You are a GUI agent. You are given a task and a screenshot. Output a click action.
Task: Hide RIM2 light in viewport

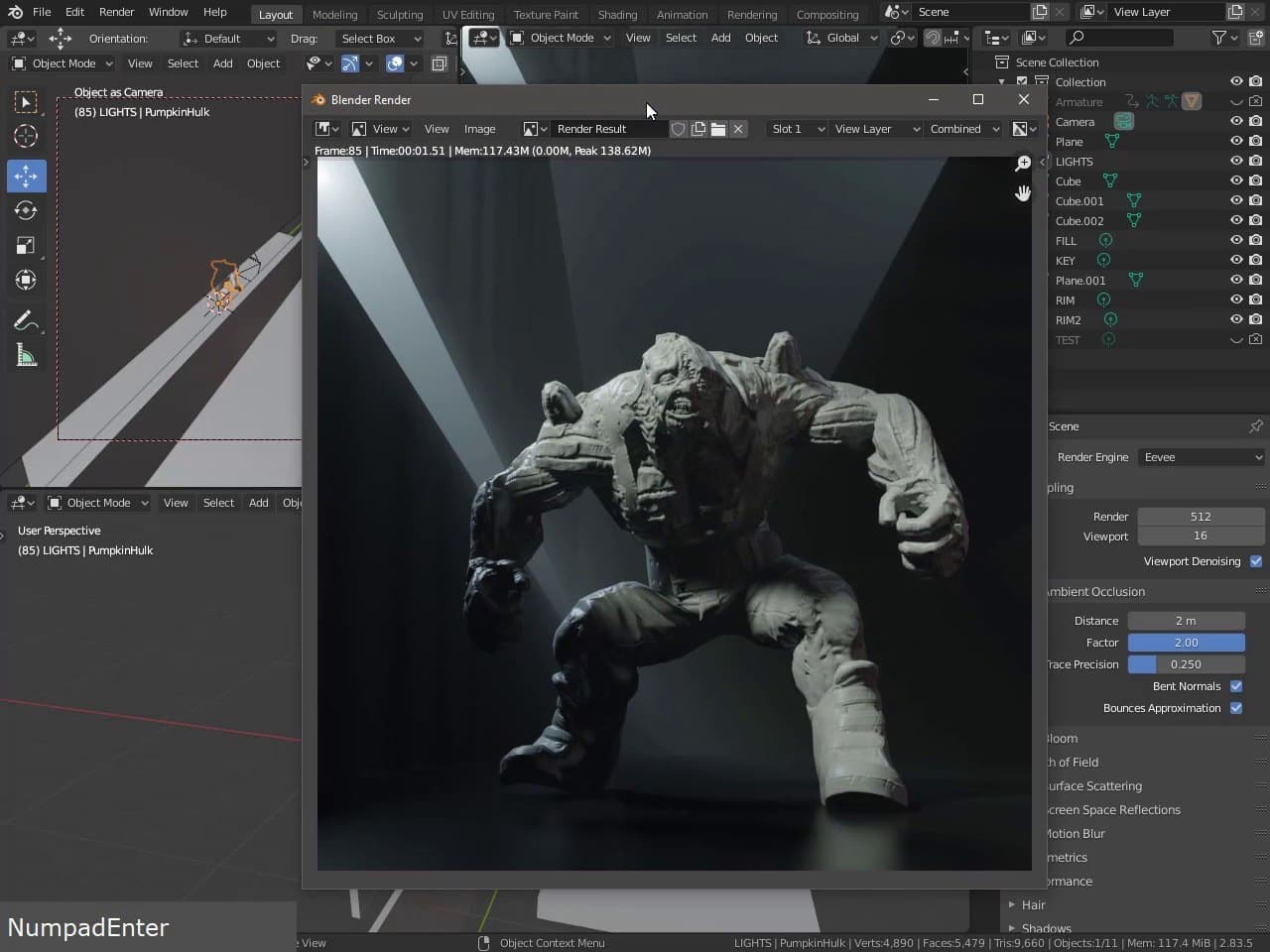[1236, 319]
